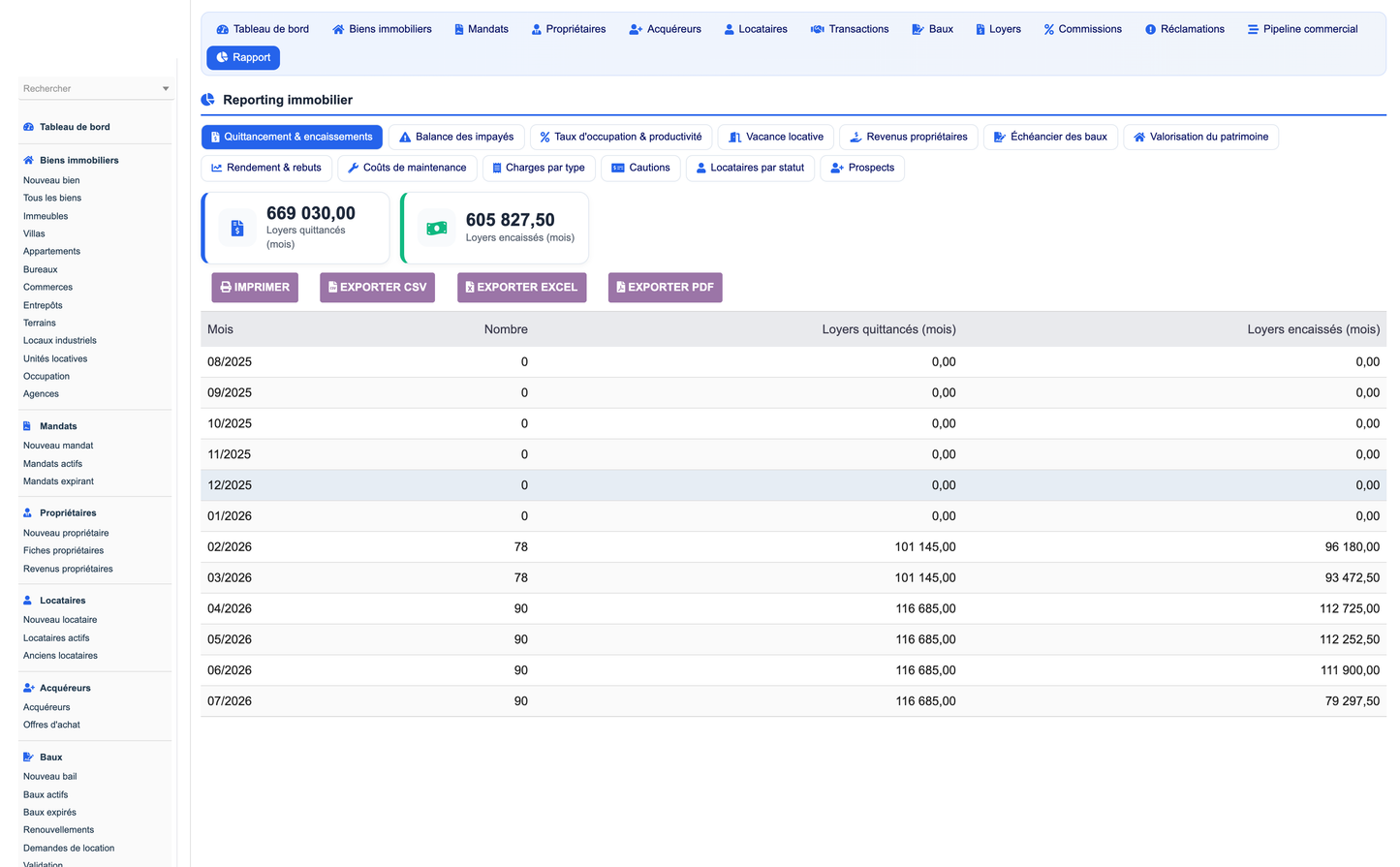Open the Prospects report tab
Image resolution: width=1400 pixels, height=867 pixels.
[862, 168]
